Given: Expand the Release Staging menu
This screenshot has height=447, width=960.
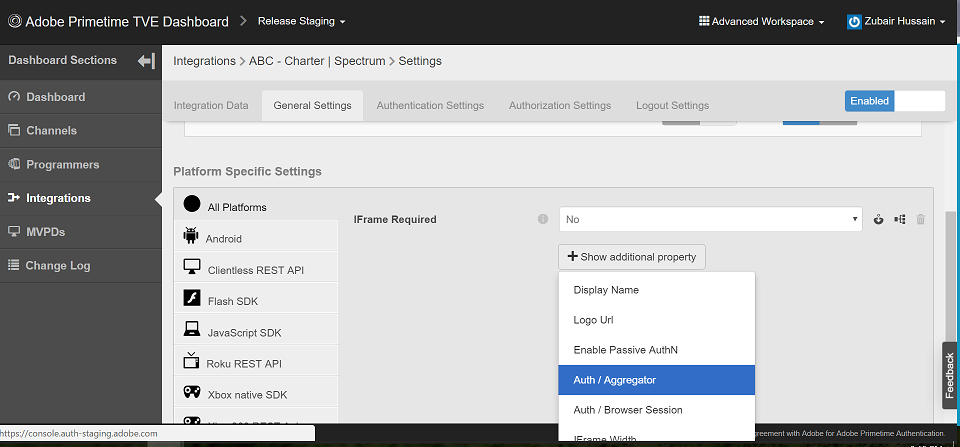Looking at the screenshot, I should click(x=301, y=21).
